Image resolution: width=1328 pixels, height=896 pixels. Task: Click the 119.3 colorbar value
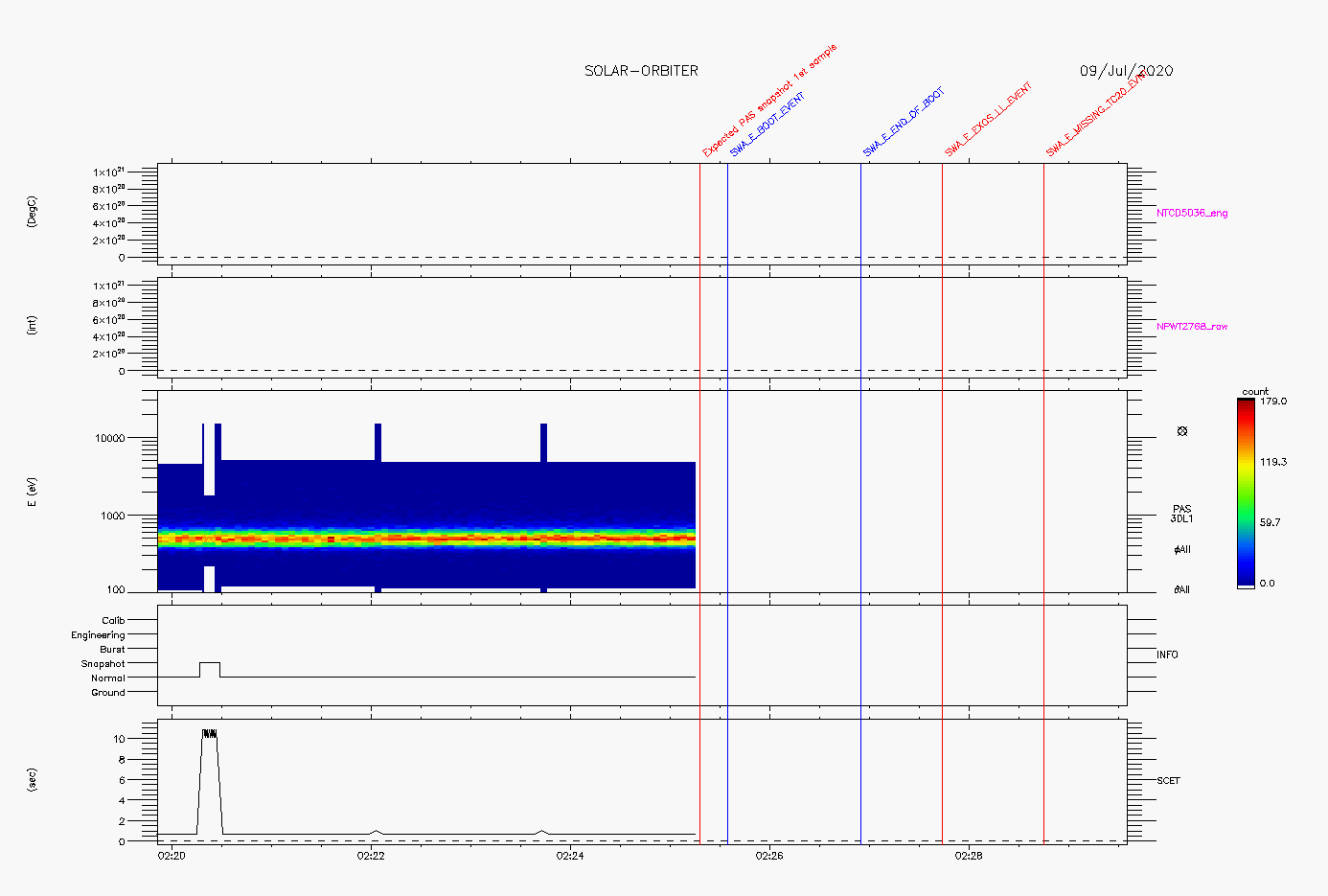pyautogui.click(x=1273, y=462)
